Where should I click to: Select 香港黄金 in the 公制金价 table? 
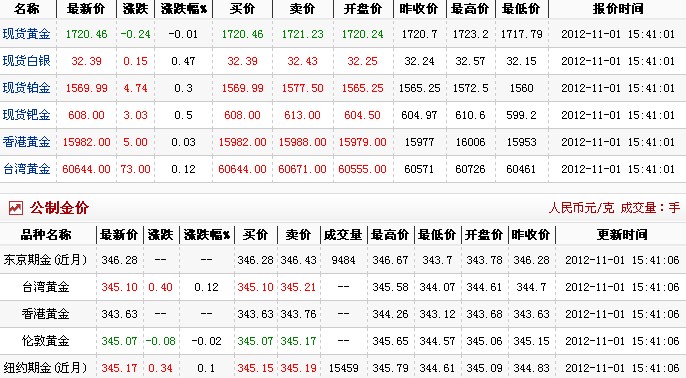point(46,314)
